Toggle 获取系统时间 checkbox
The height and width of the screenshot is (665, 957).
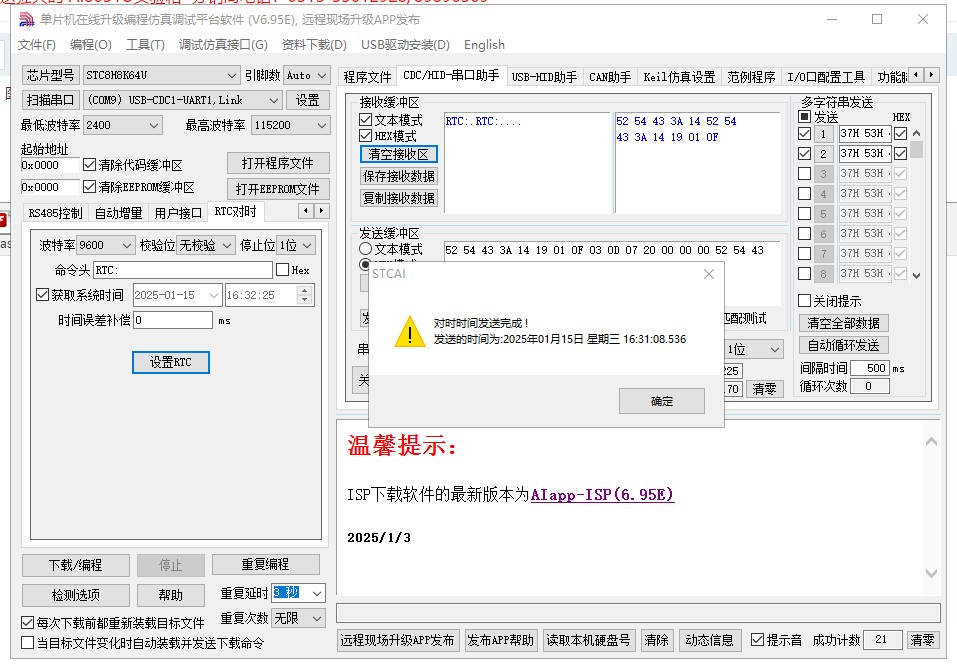(x=42, y=295)
